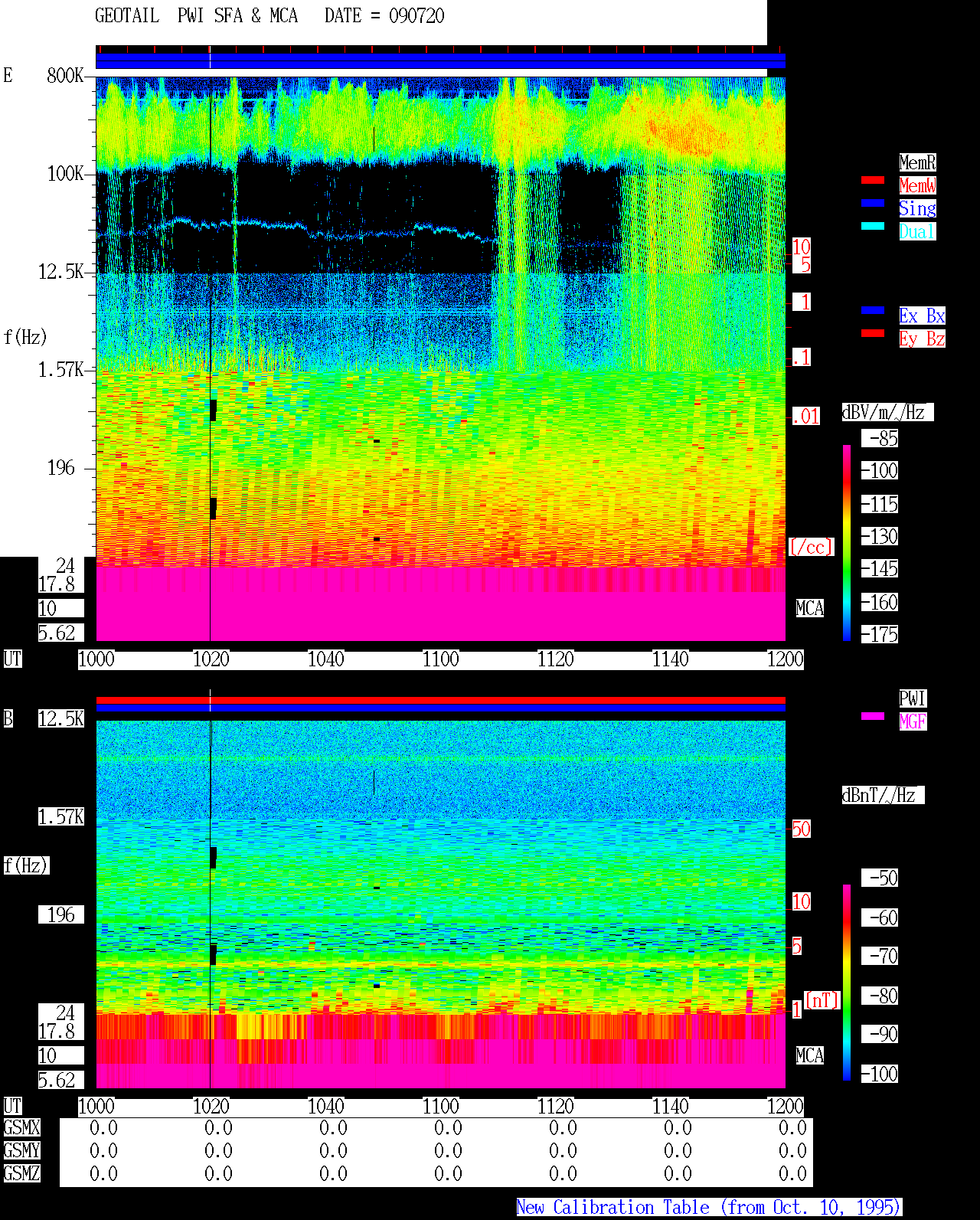Viewport: 980px width, 1220px height.
Task: Click the 1020 UT marker on upper axis
Action: 211,659
